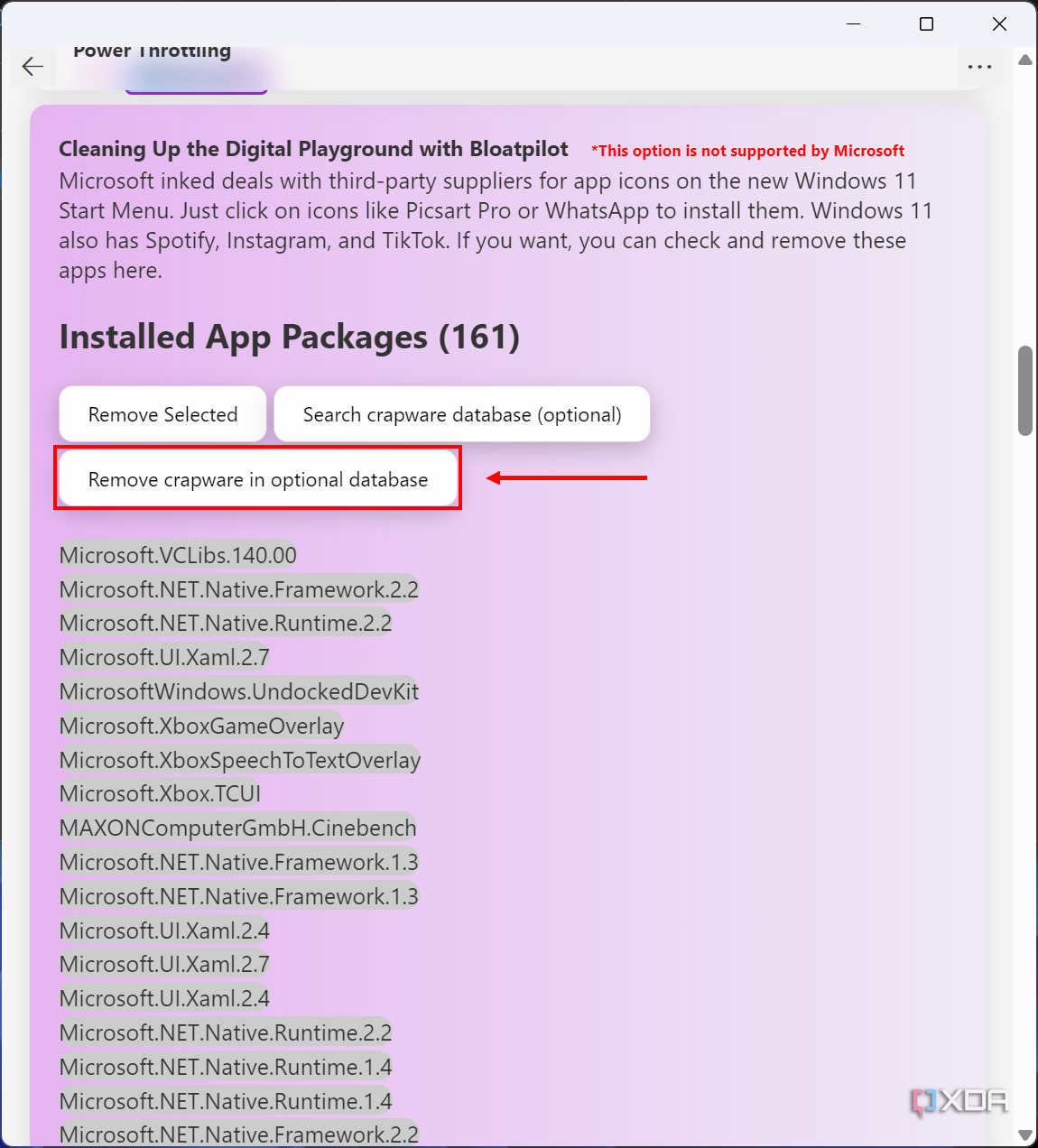Select MicrosoftWindows.UndockedDevKit package
The height and width of the screenshot is (1148, 1038).
pos(239,691)
